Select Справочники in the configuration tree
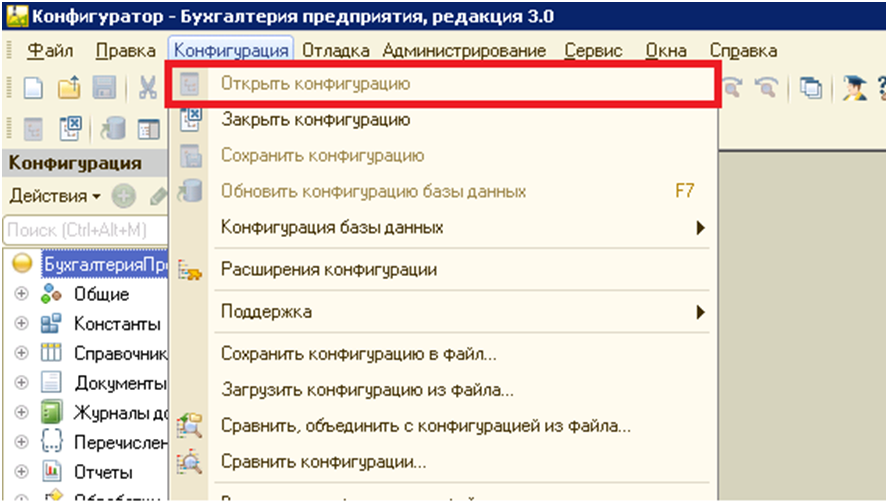888x504 pixels. tap(121, 353)
